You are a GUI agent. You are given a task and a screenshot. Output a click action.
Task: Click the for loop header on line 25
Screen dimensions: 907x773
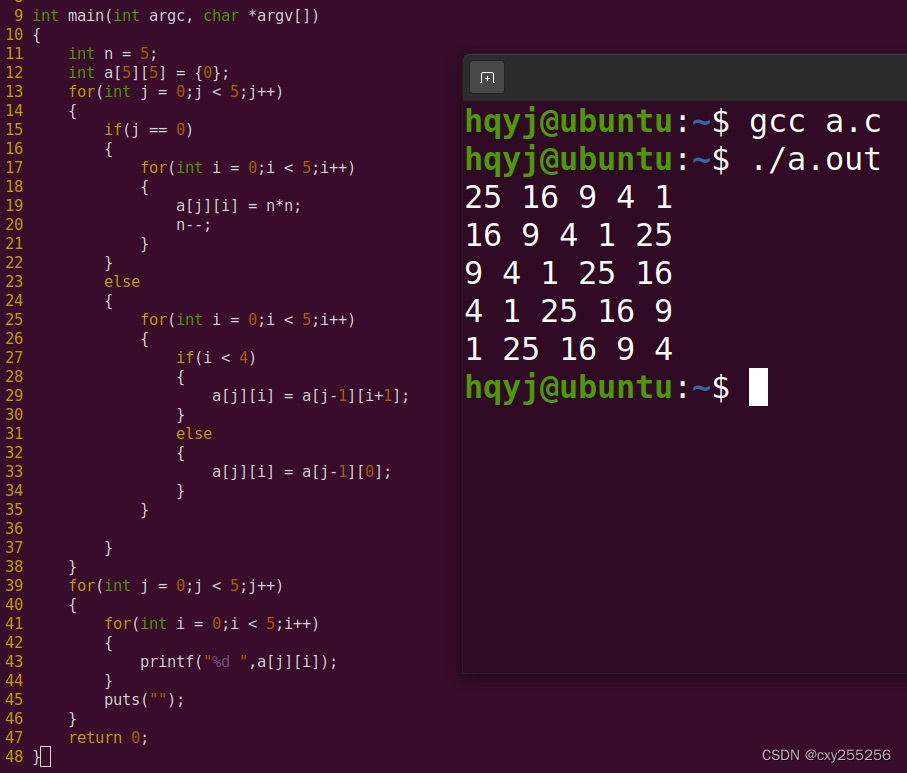pyautogui.click(x=248, y=320)
